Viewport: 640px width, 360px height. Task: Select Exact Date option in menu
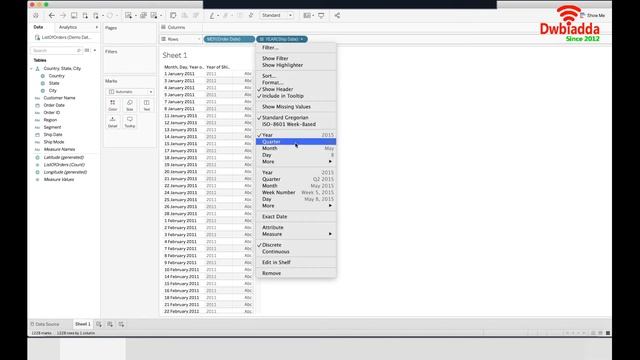pos(274,216)
